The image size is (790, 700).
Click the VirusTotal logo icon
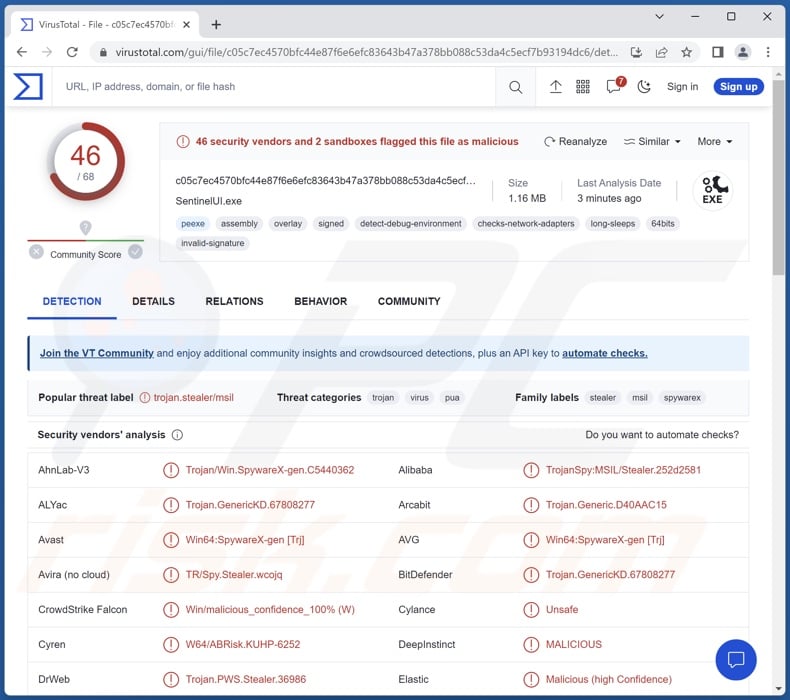(x=28, y=86)
